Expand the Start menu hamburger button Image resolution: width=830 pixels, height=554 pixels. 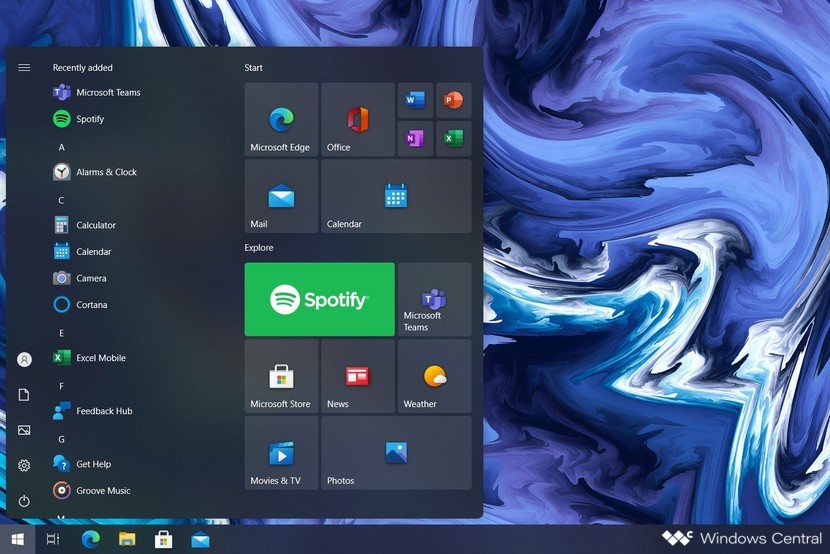click(x=24, y=68)
